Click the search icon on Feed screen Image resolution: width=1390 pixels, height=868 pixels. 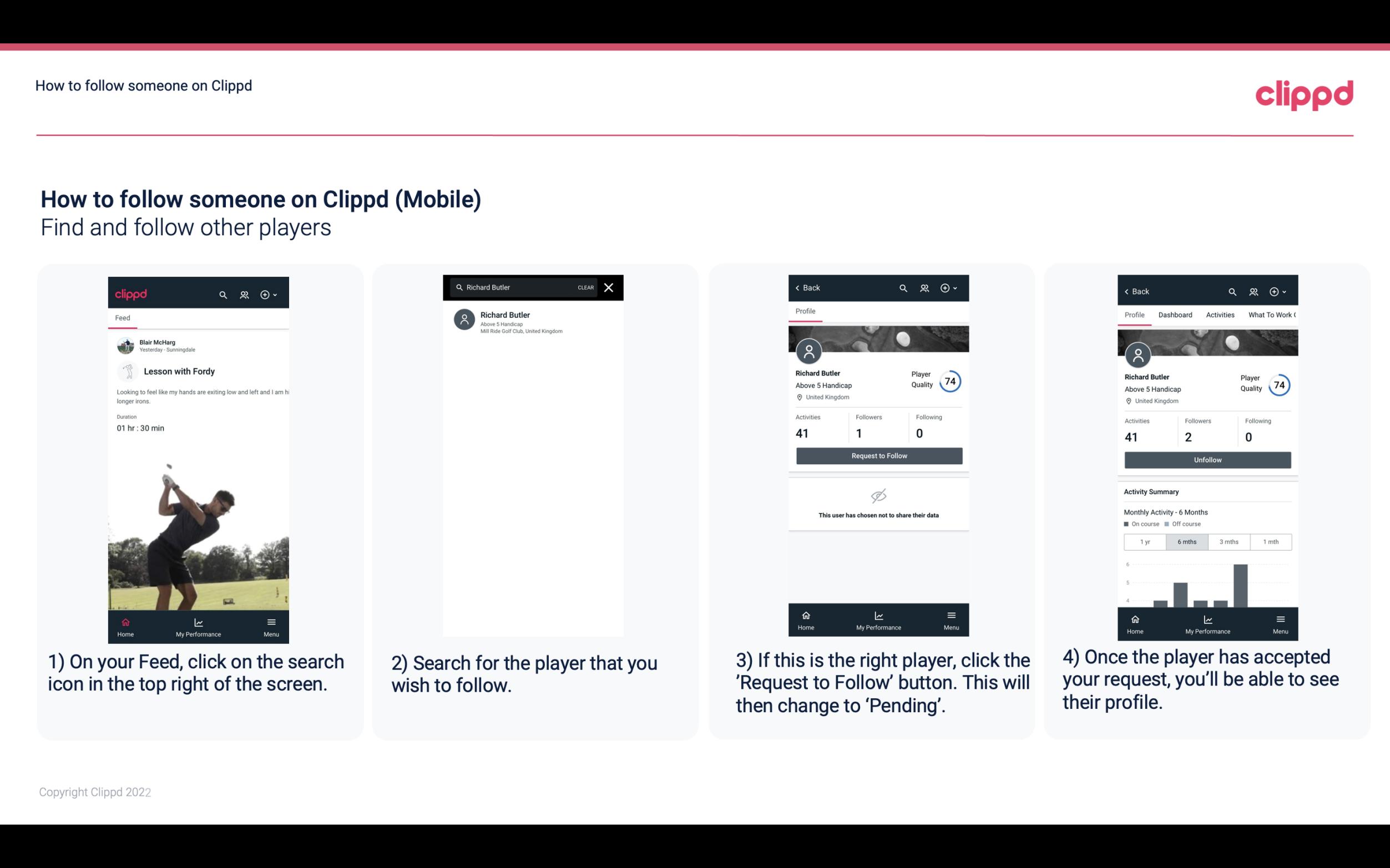pyautogui.click(x=222, y=294)
